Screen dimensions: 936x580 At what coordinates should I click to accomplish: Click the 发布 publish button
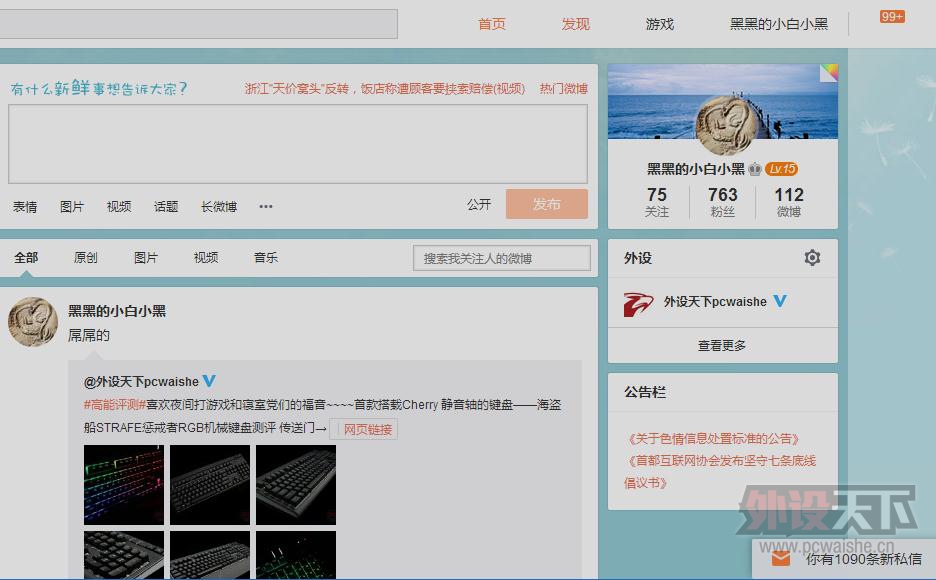(x=547, y=204)
